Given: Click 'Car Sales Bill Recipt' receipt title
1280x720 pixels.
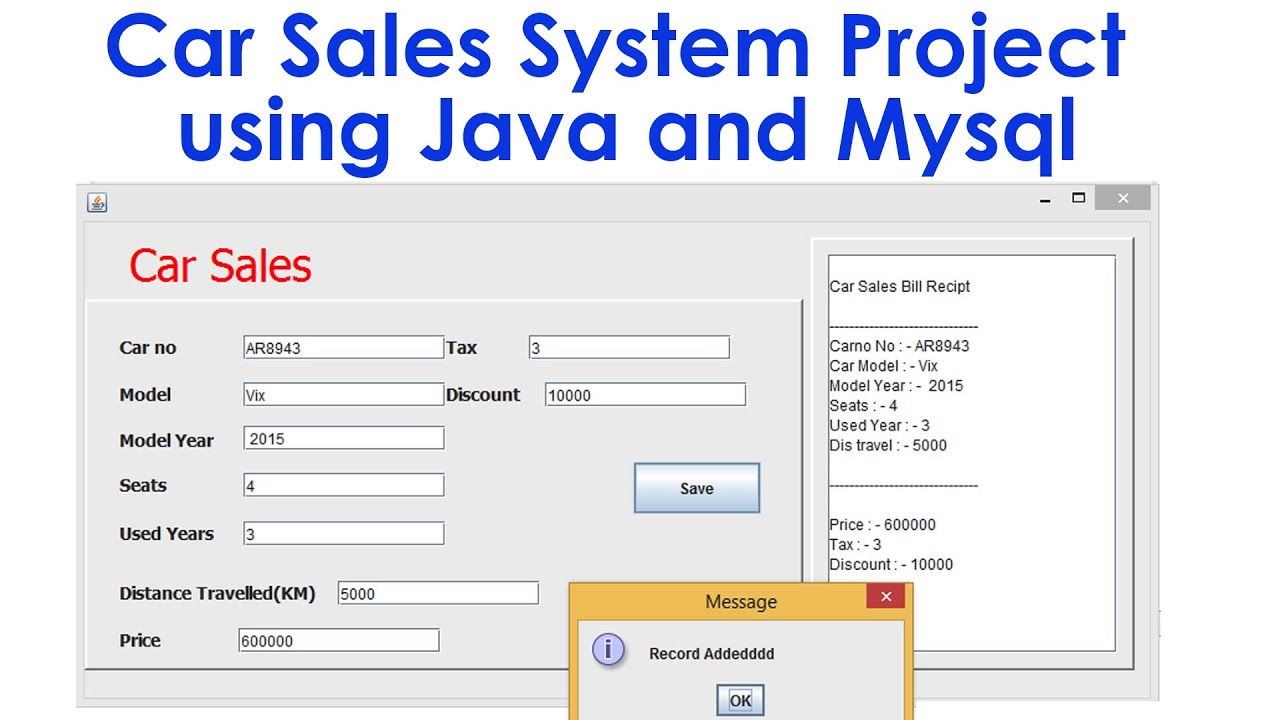Looking at the screenshot, I should click(900, 286).
